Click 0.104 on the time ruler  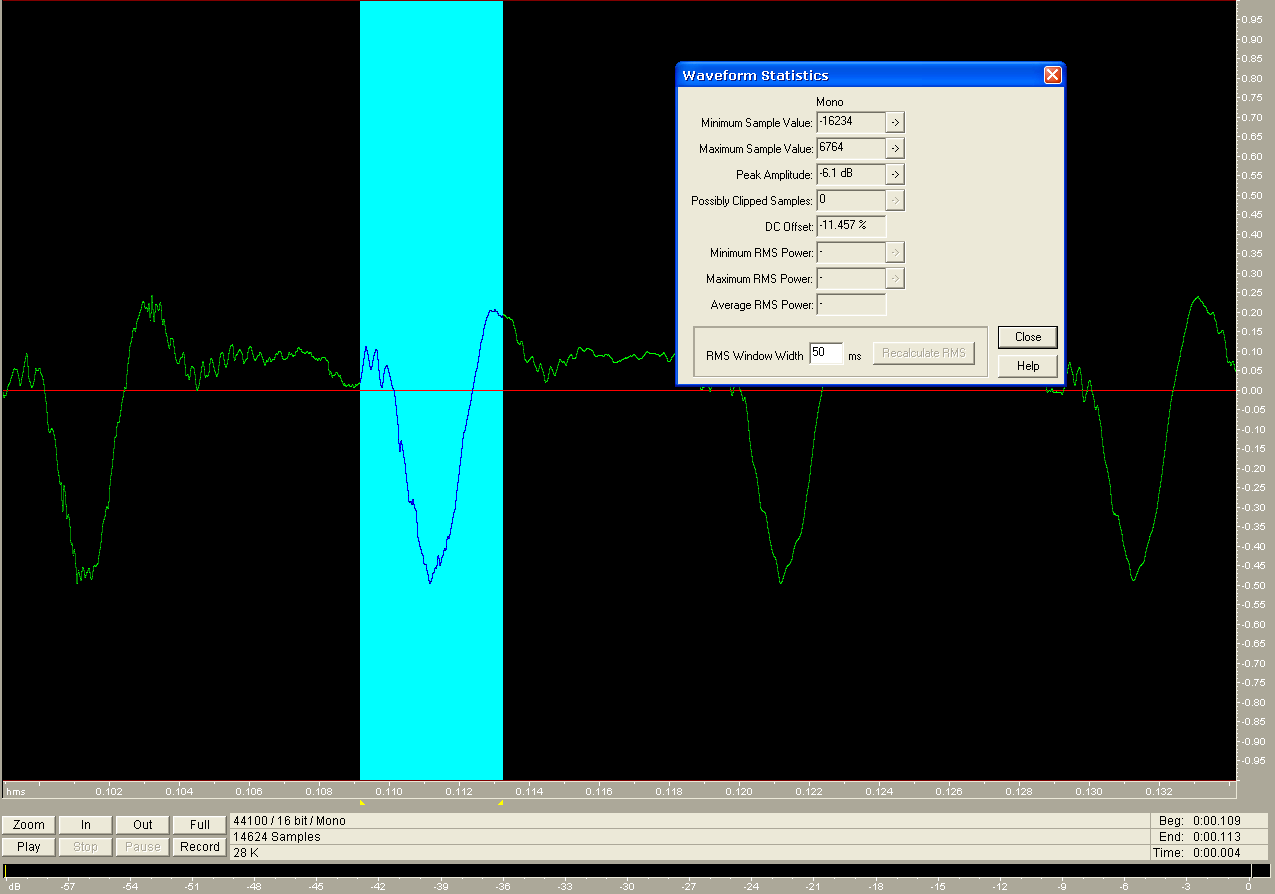click(x=179, y=792)
